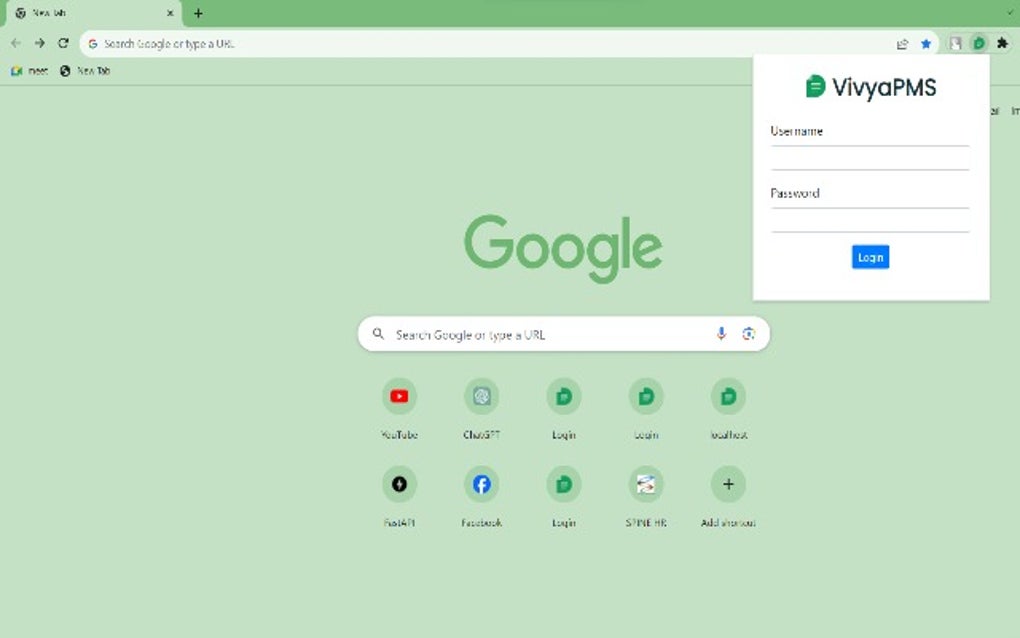
Task: Search by image using the Lens icon
Action: tap(748, 333)
